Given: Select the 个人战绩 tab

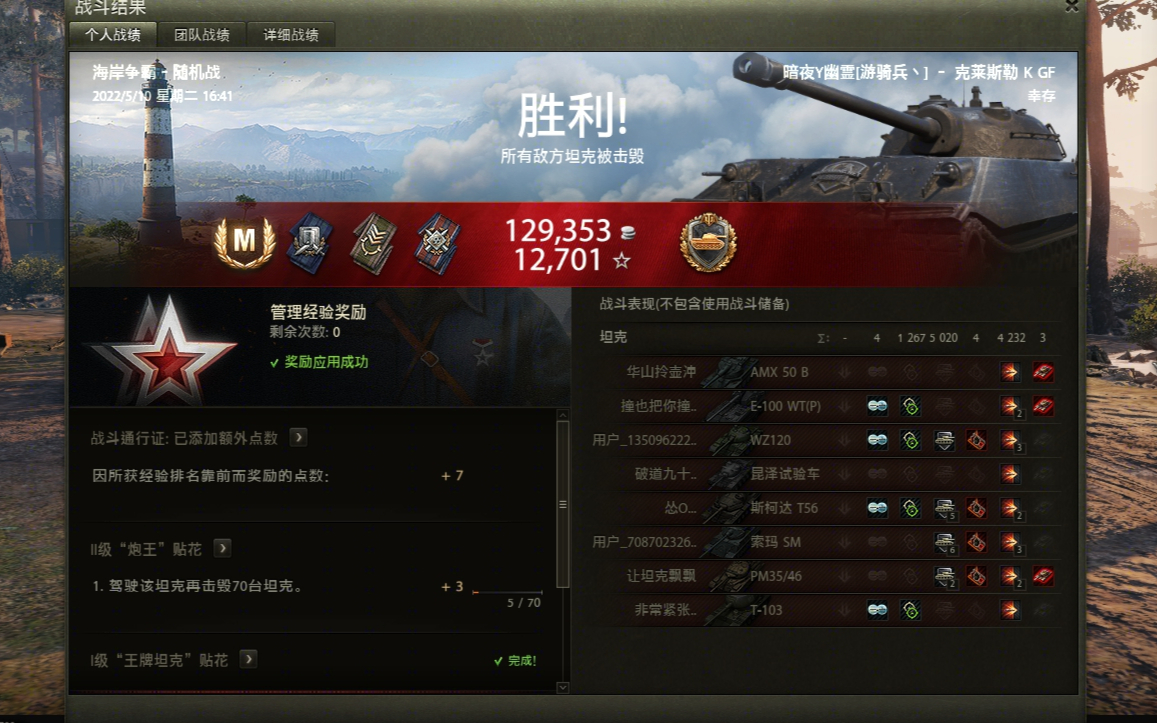Looking at the screenshot, I should (x=112, y=35).
